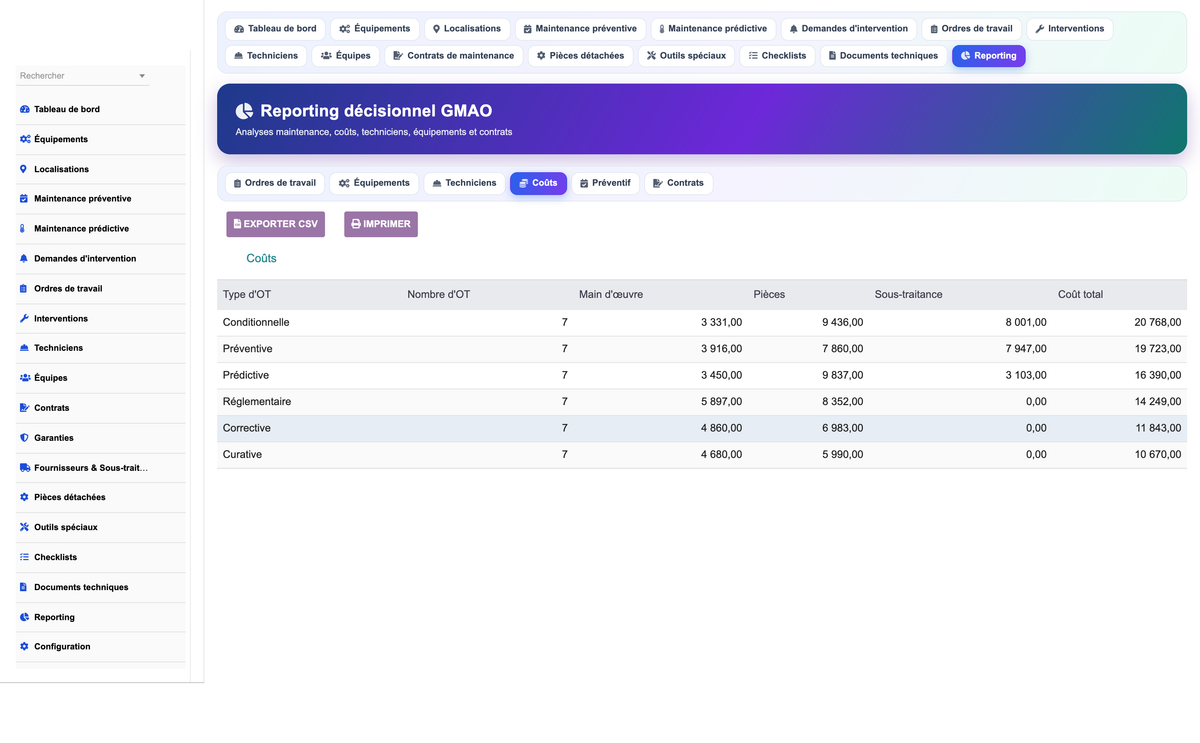
Task: Click the Configuration gear icon in sidebar
Action: click(x=24, y=647)
